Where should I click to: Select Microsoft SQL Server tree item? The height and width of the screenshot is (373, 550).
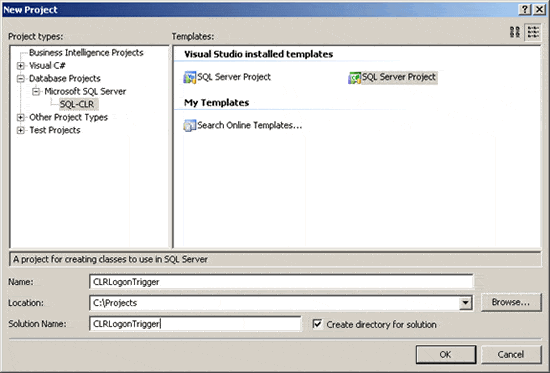(x=85, y=92)
